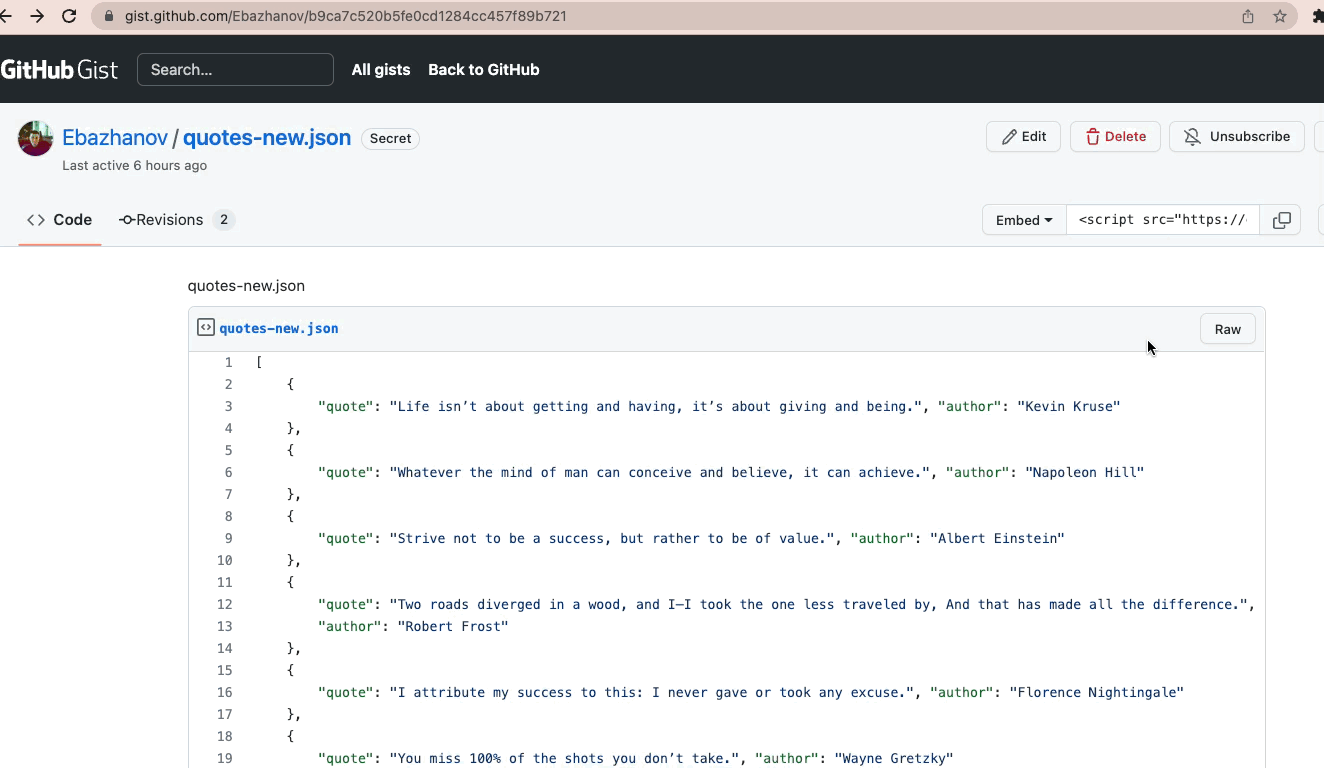Open the Embed dropdown
The image size is (1324, 768).
1024,220
